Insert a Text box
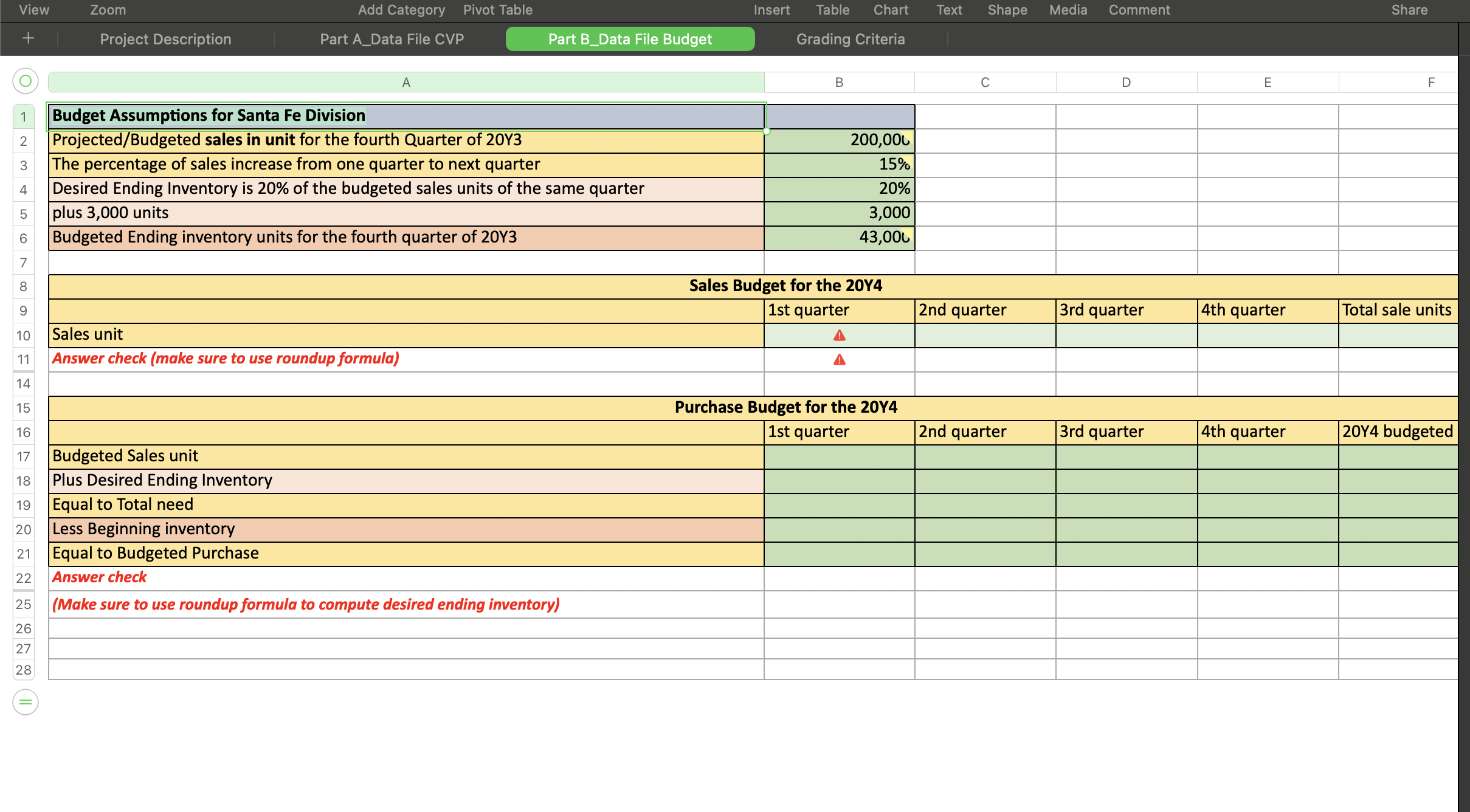The image size is (1470, 812). [948, 9]
